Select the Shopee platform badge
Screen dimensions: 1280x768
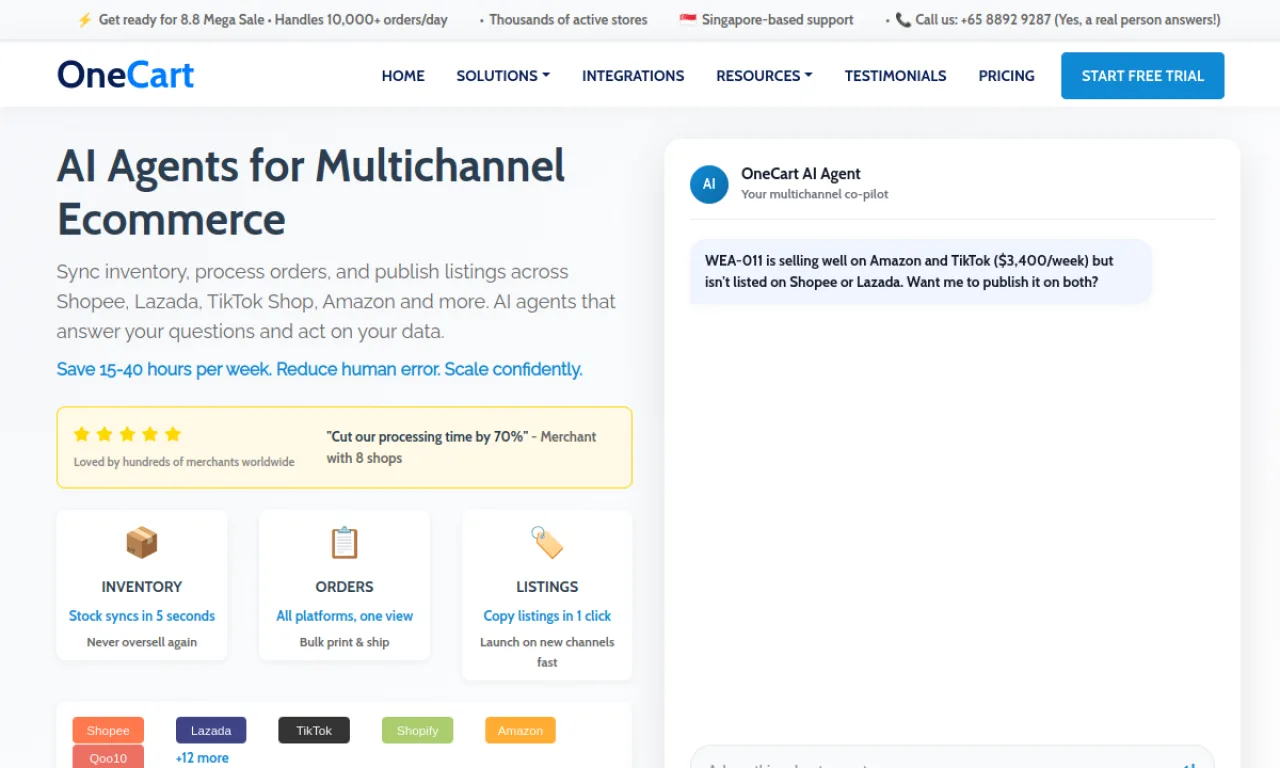pyautogui.click(x=108, y=730)
